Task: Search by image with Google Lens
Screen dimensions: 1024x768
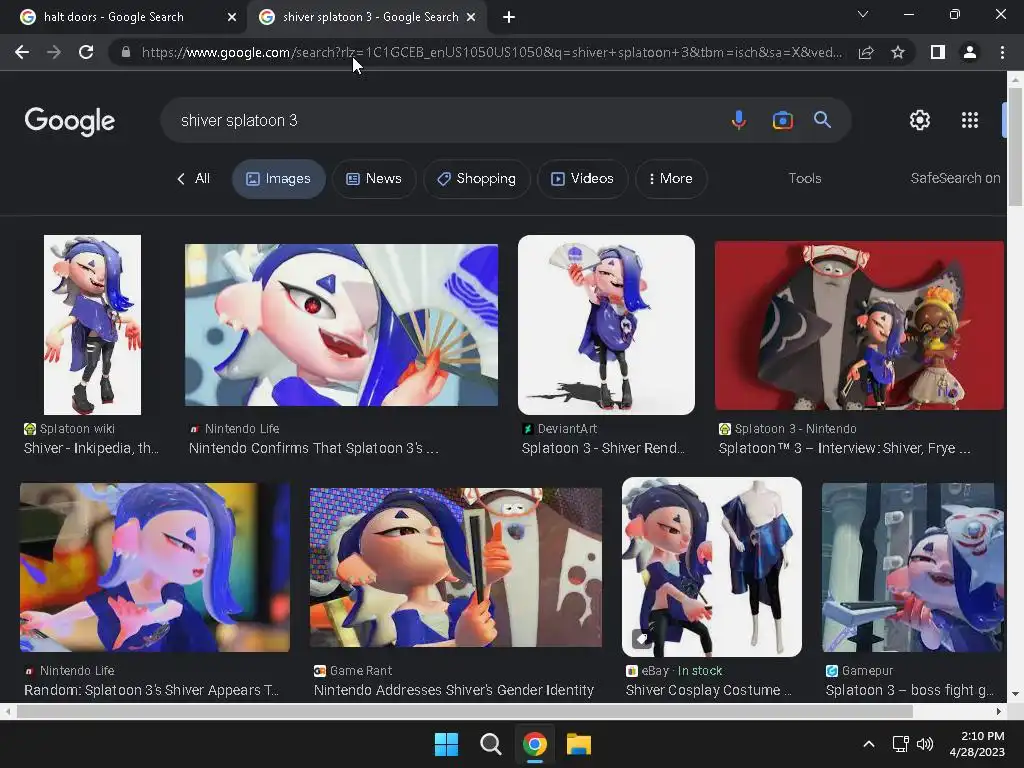Action: point(782,120)
